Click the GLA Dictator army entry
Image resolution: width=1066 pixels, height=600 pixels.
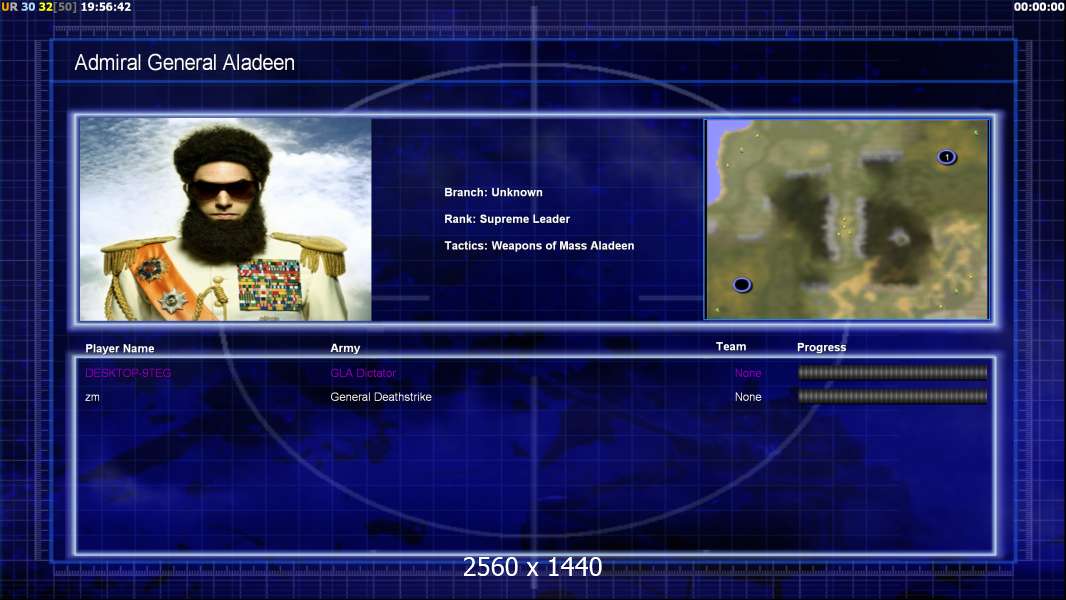pyautogui.click(x=362, y=373)
